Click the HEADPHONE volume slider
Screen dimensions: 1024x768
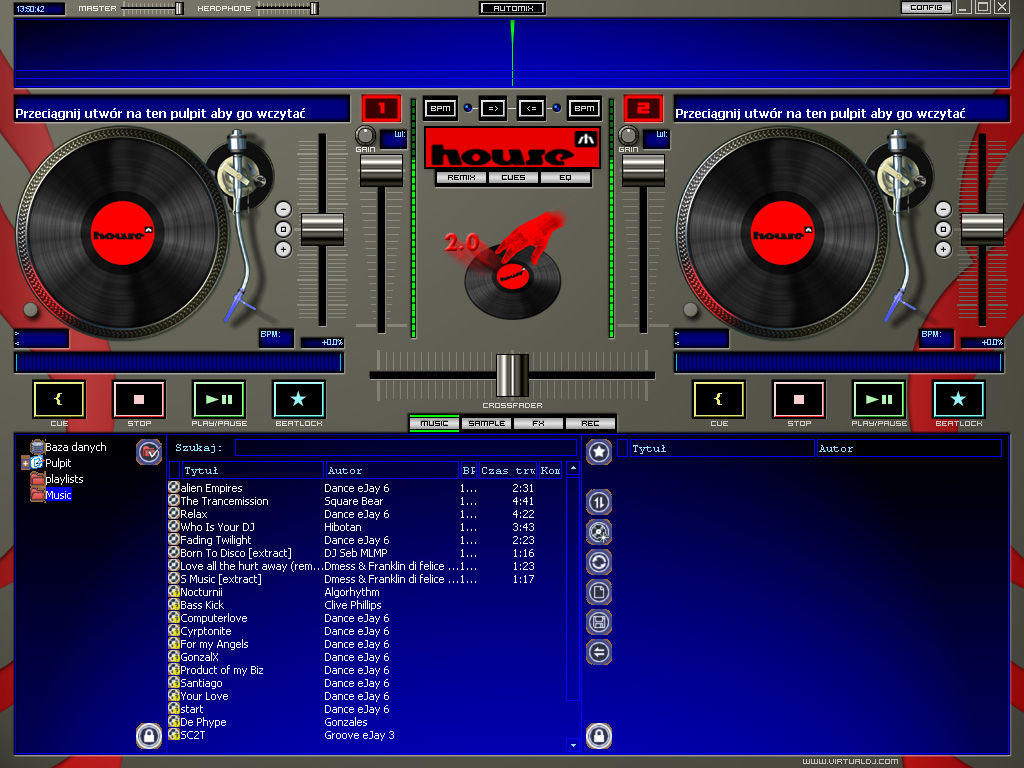point(287,8)
